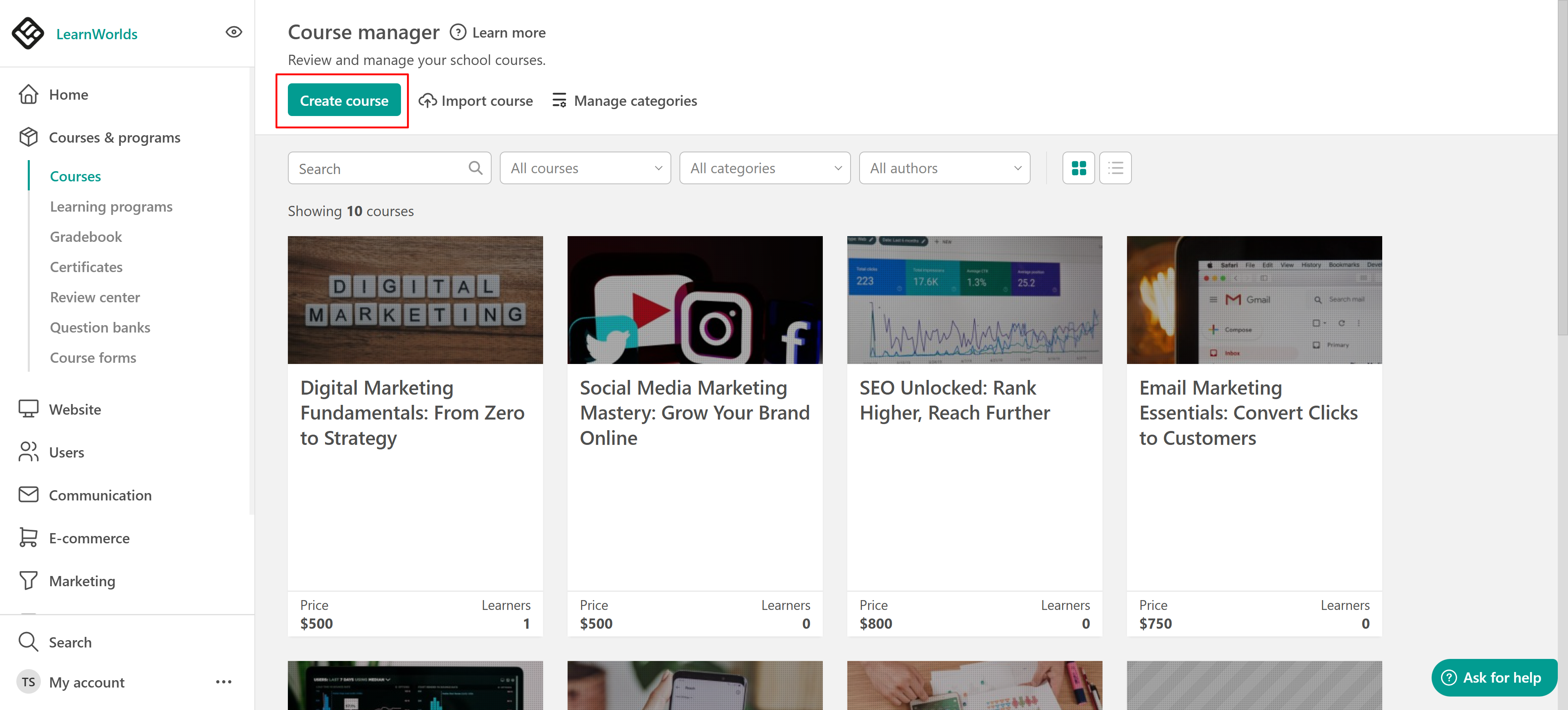Expand the All categories dropdown
The height and width of the screenshot is (710, 1568).
tap(764, 168)
